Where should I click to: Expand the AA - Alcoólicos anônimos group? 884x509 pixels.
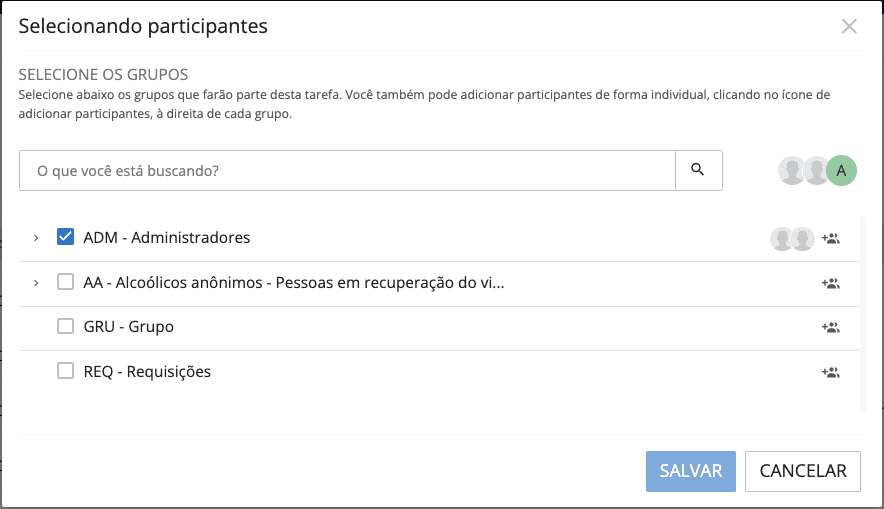click(36, 283)
